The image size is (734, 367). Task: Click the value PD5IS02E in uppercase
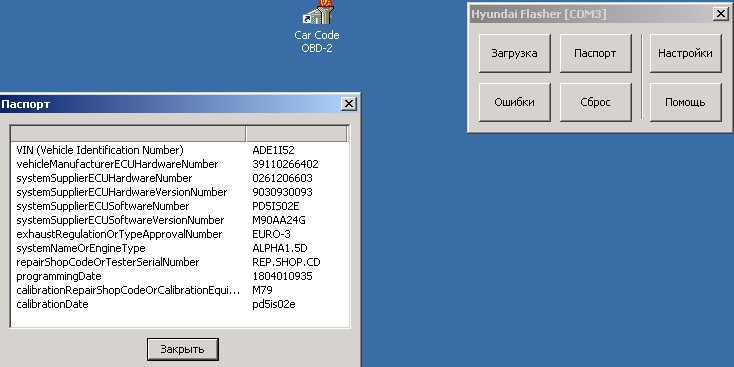[276, 206]
